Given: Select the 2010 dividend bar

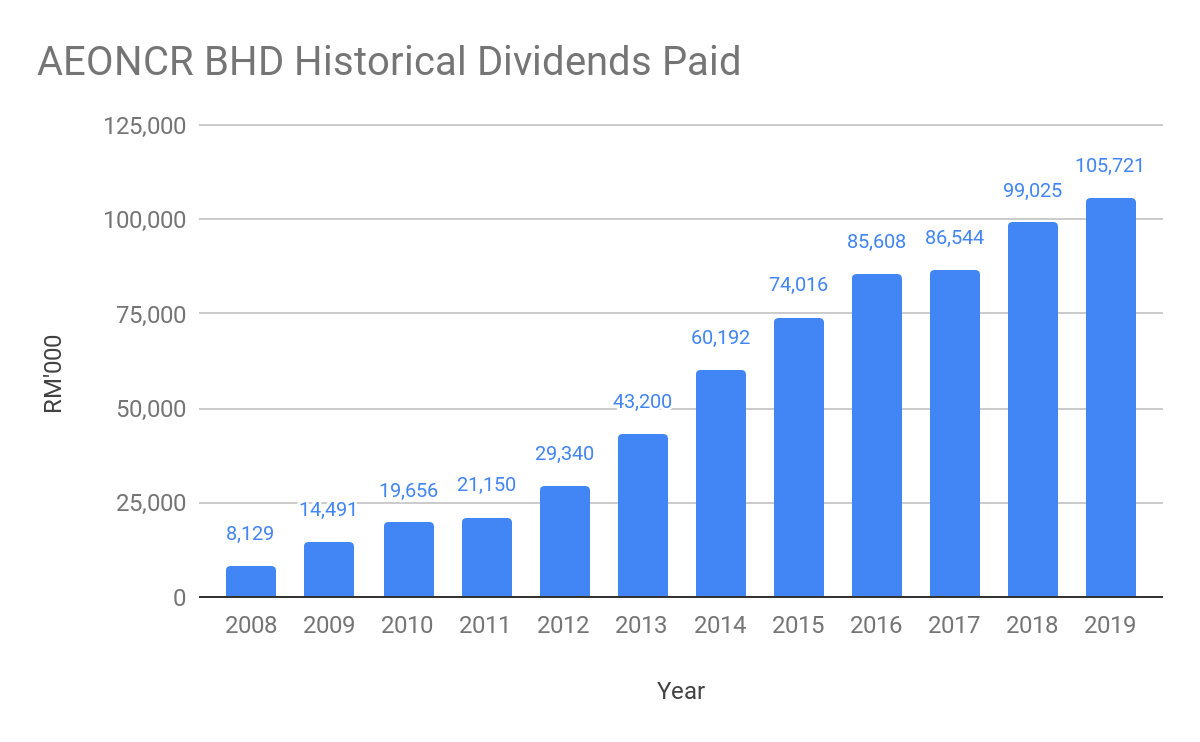Looking at the screenshot, I should (x=407, y=560).
